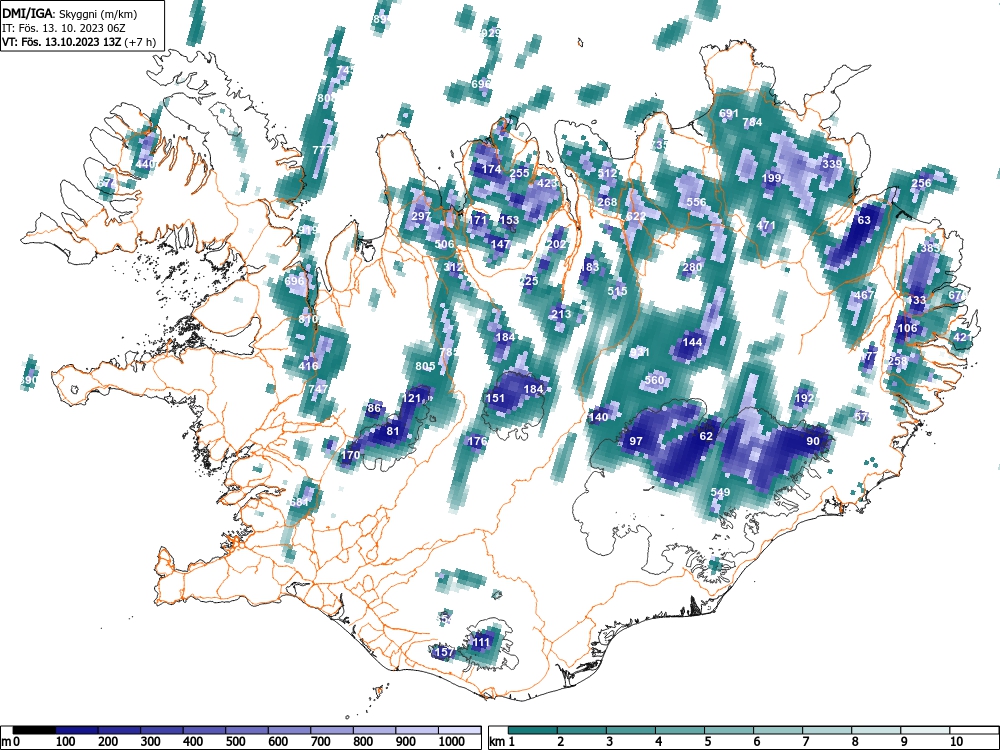Click the visibility value '929' at the top

pyautogui.click(x=490, y=33)
